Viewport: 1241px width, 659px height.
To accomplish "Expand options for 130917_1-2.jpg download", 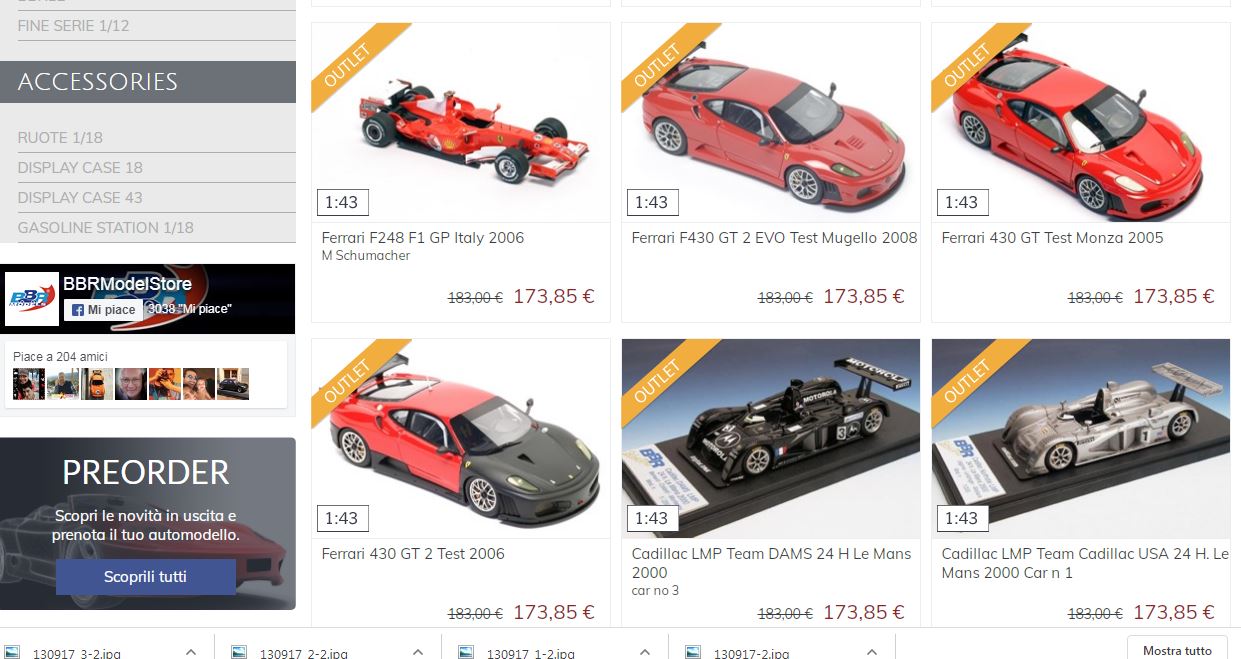I will coord(645,652).
